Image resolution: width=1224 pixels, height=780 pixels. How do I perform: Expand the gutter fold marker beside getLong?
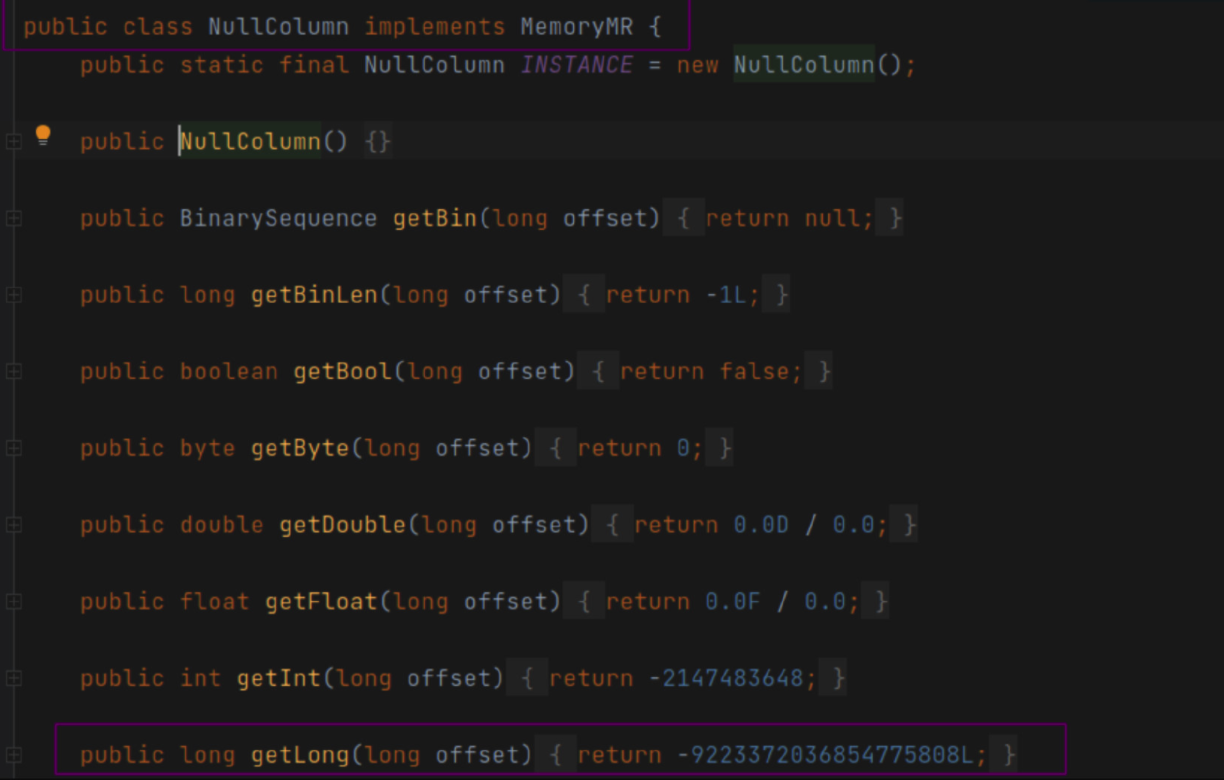[x=13, y=755]
